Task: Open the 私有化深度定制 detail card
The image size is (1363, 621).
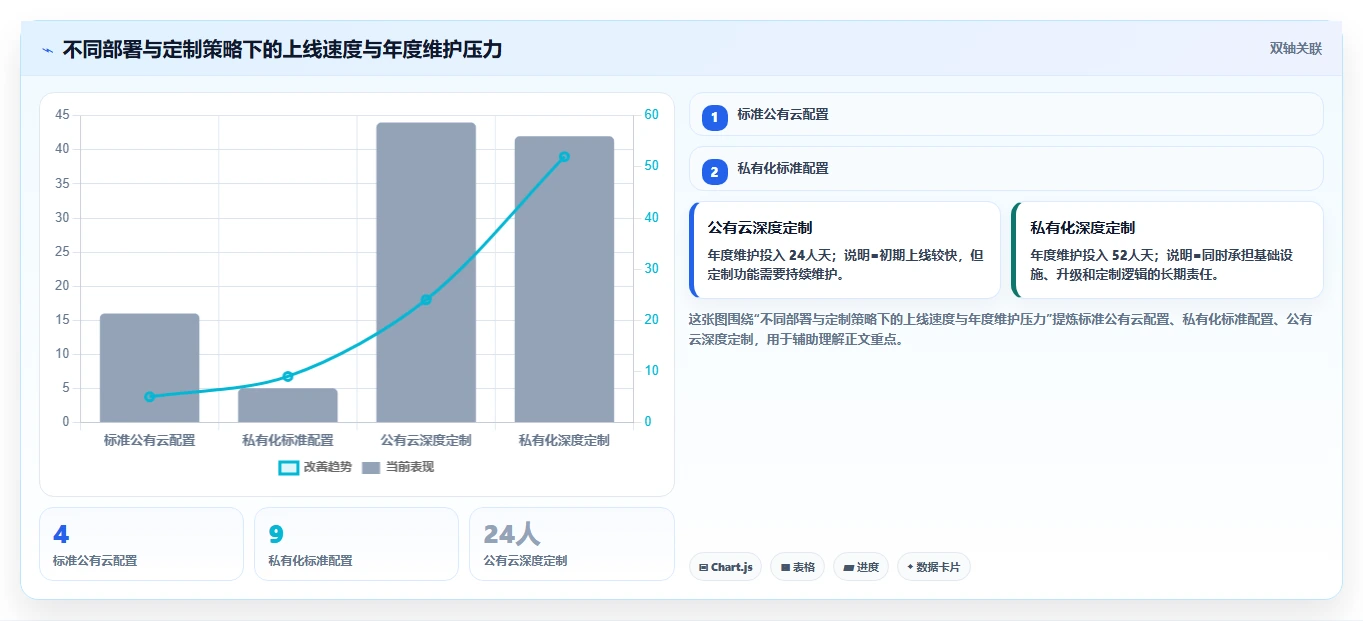Action: (1167, 250)
